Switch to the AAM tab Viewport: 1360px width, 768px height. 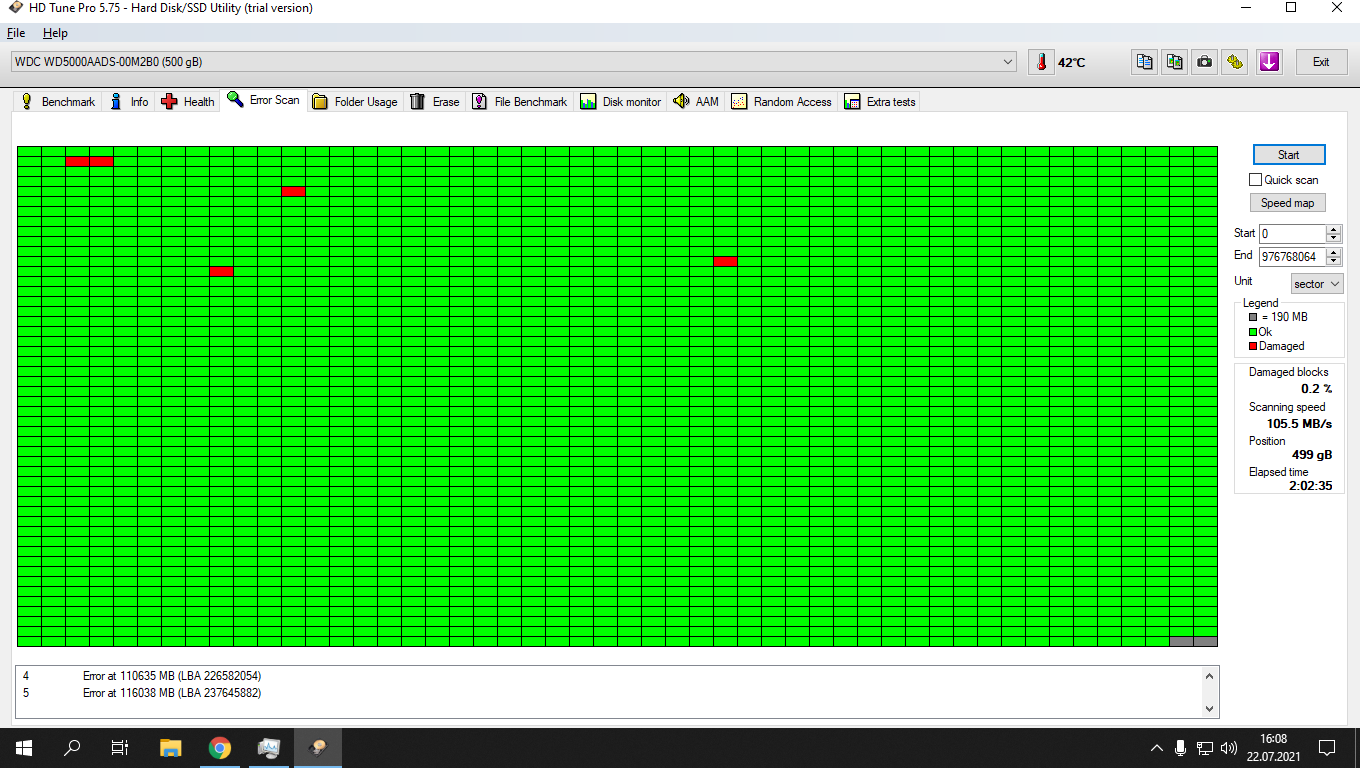(x=696, y=102)
